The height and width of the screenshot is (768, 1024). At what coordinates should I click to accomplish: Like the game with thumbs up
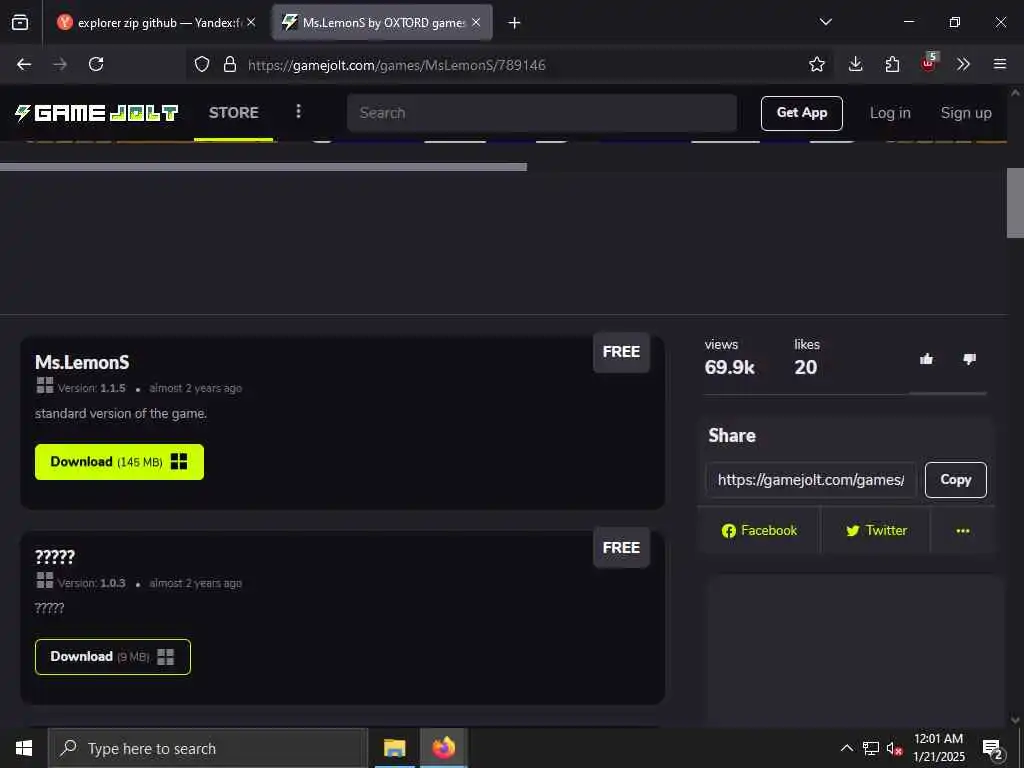tap(926, 359)
